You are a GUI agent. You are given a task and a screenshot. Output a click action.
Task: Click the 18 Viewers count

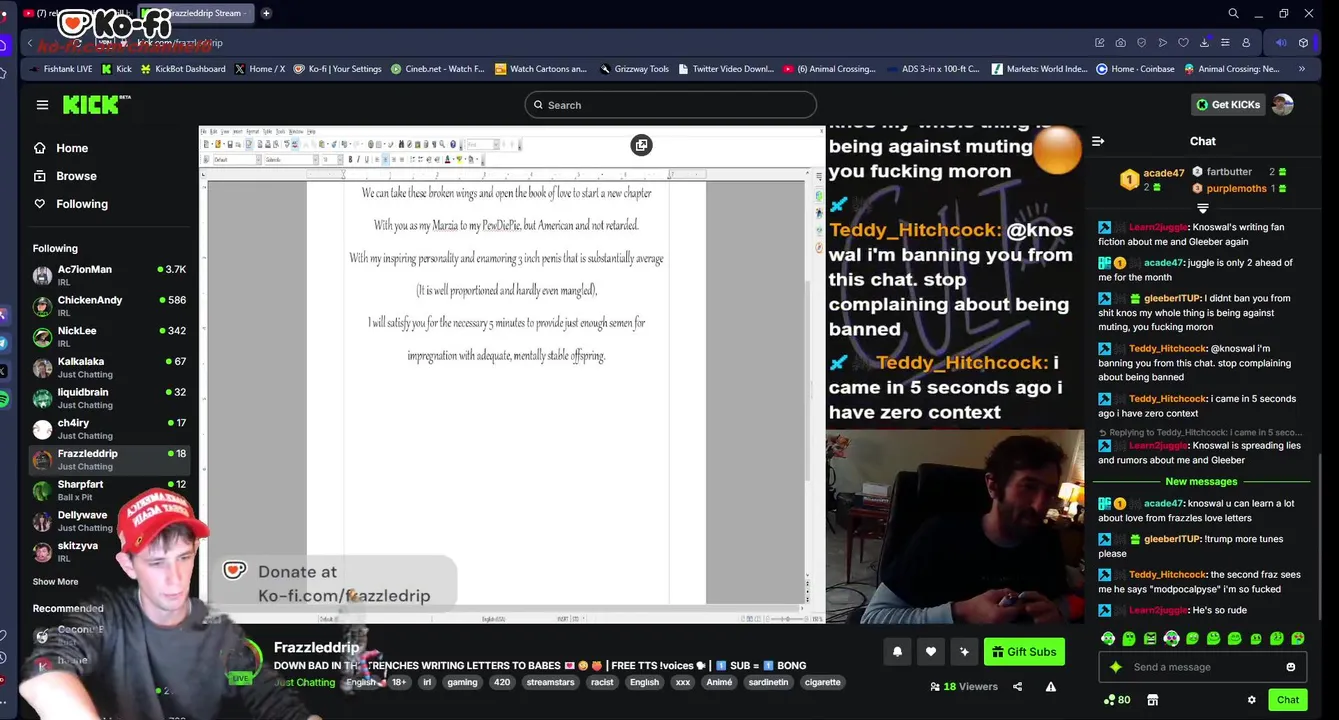[964, 687]
